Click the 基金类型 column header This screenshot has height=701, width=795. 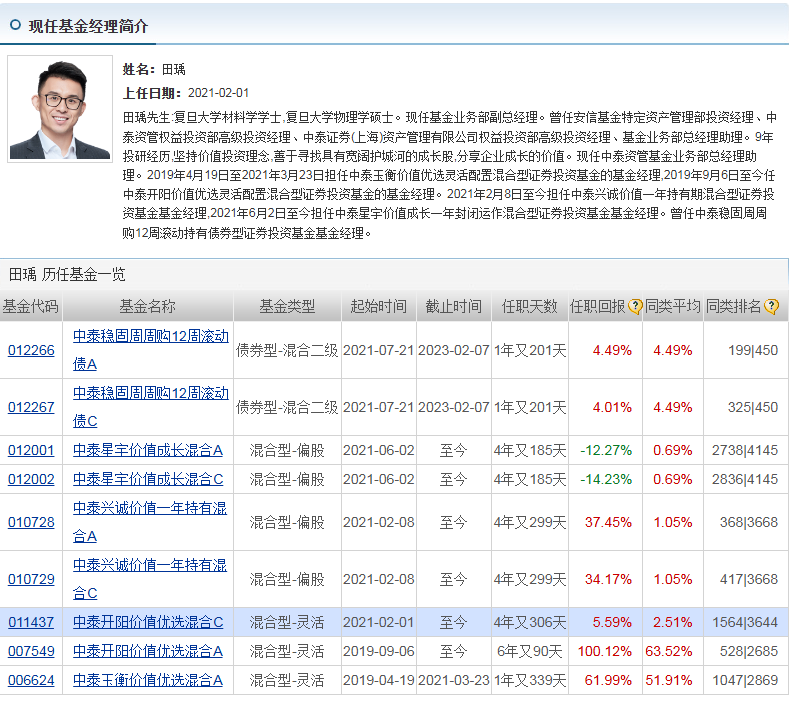[x=287, y=306]
